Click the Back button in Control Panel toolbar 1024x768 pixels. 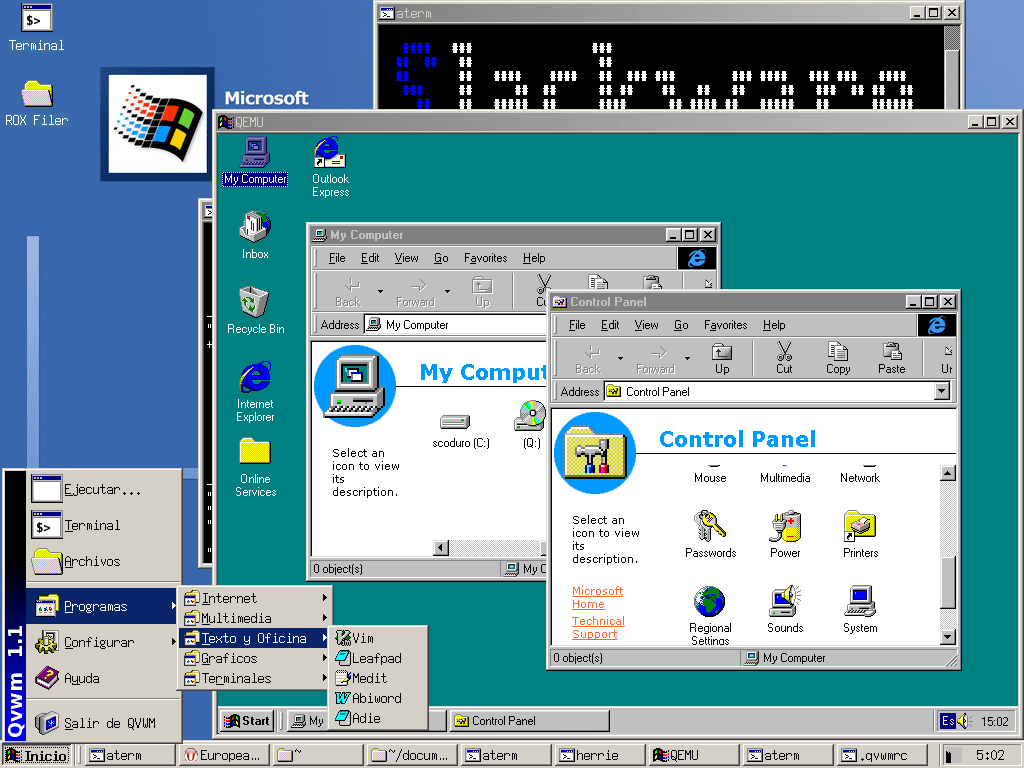pos(588,359)
